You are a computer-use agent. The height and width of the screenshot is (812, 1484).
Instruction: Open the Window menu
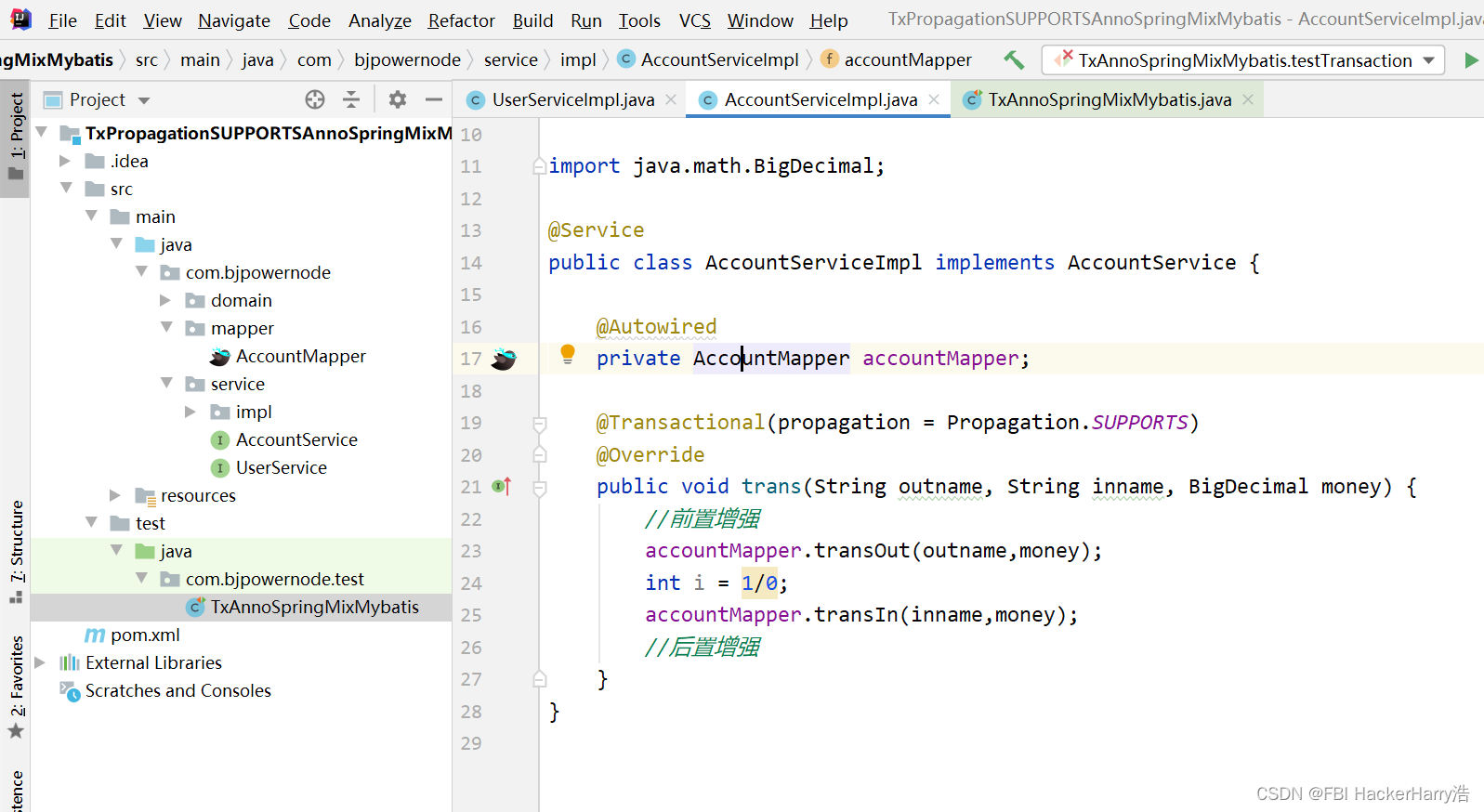[760, 20]
